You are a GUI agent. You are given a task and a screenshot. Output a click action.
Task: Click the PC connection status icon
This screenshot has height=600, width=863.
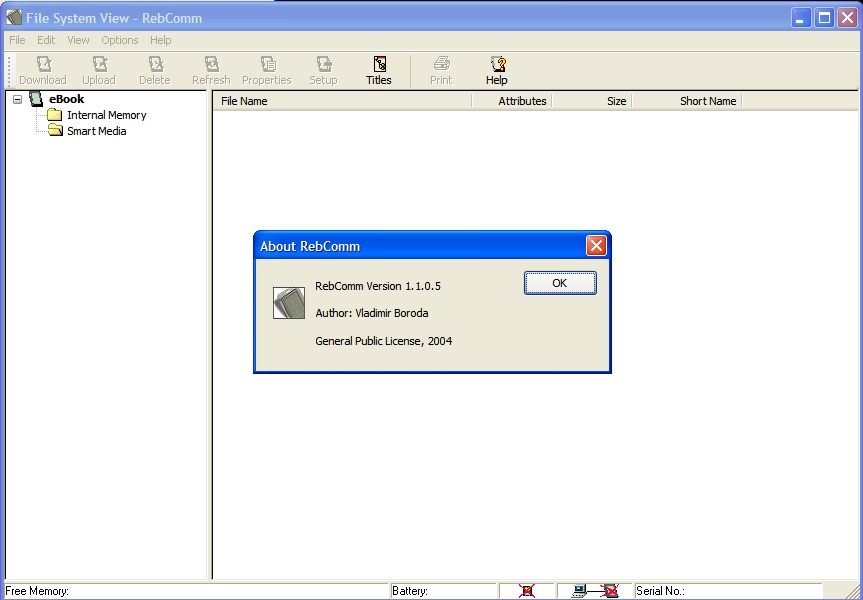click(x=595, y=591)
